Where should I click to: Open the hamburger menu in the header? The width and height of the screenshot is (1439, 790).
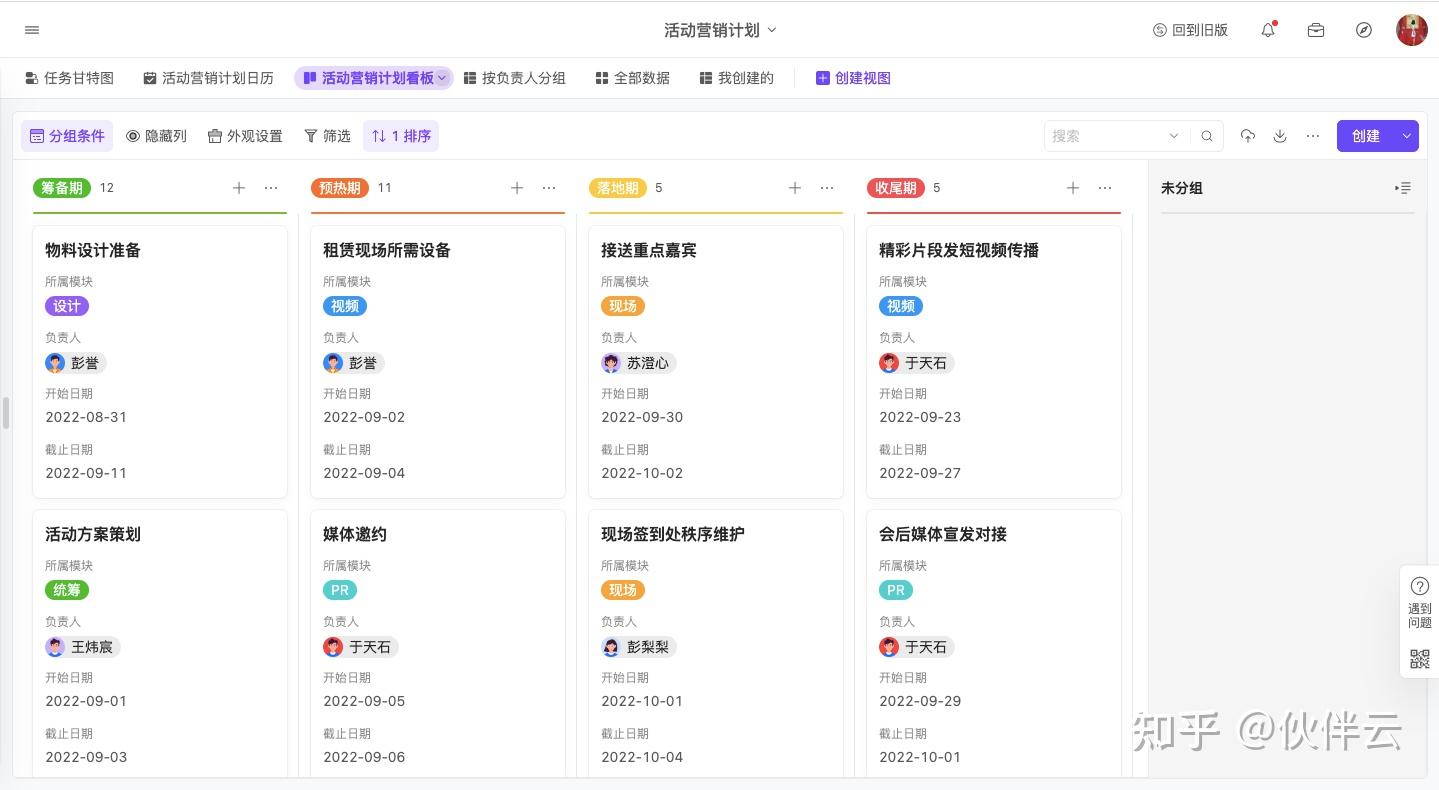pos(32,30)
